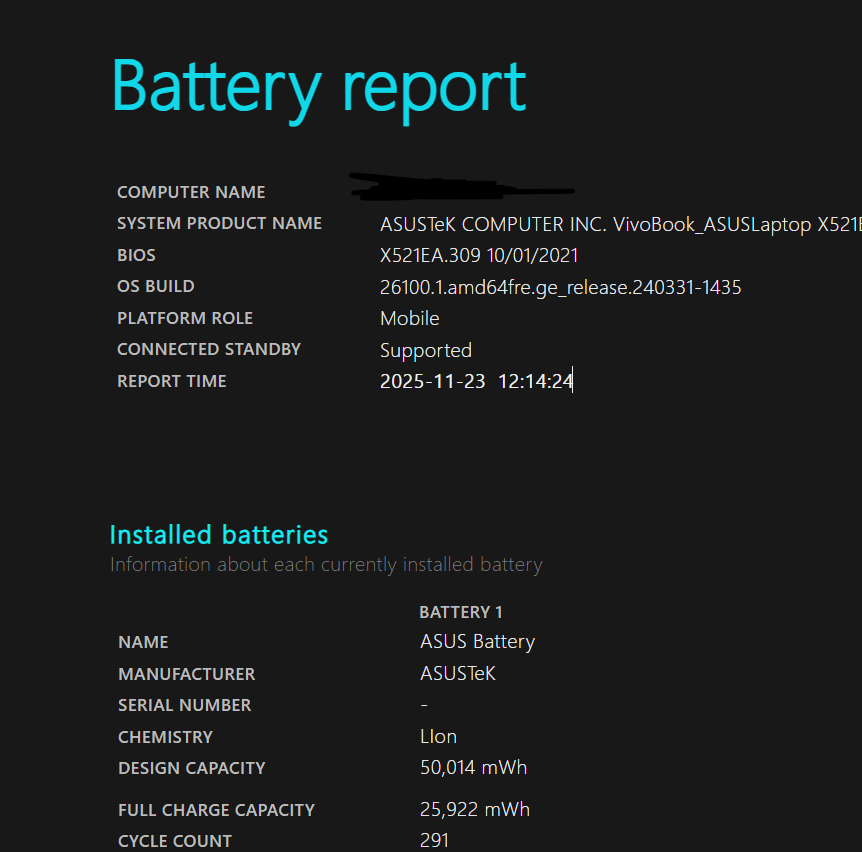The width and height of the screenshot is (862, 852).
Task: Select the BATTERY 1 column header
Action: tap(460, 612)
